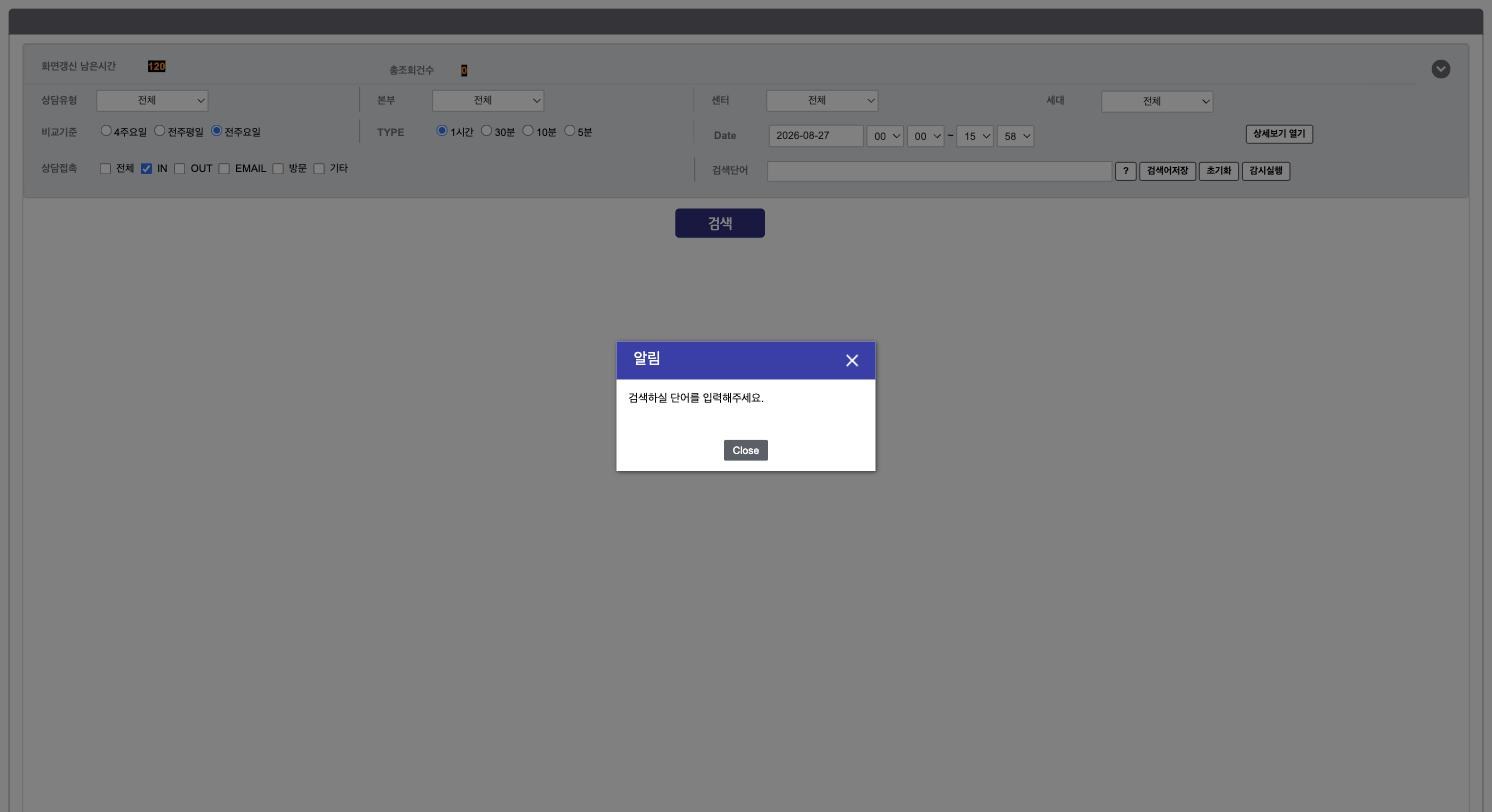This screenshot has height=812, width=1492.
Task: Collapse the filter panel with the round chevron icon
Action: [x=1441, y=69]
